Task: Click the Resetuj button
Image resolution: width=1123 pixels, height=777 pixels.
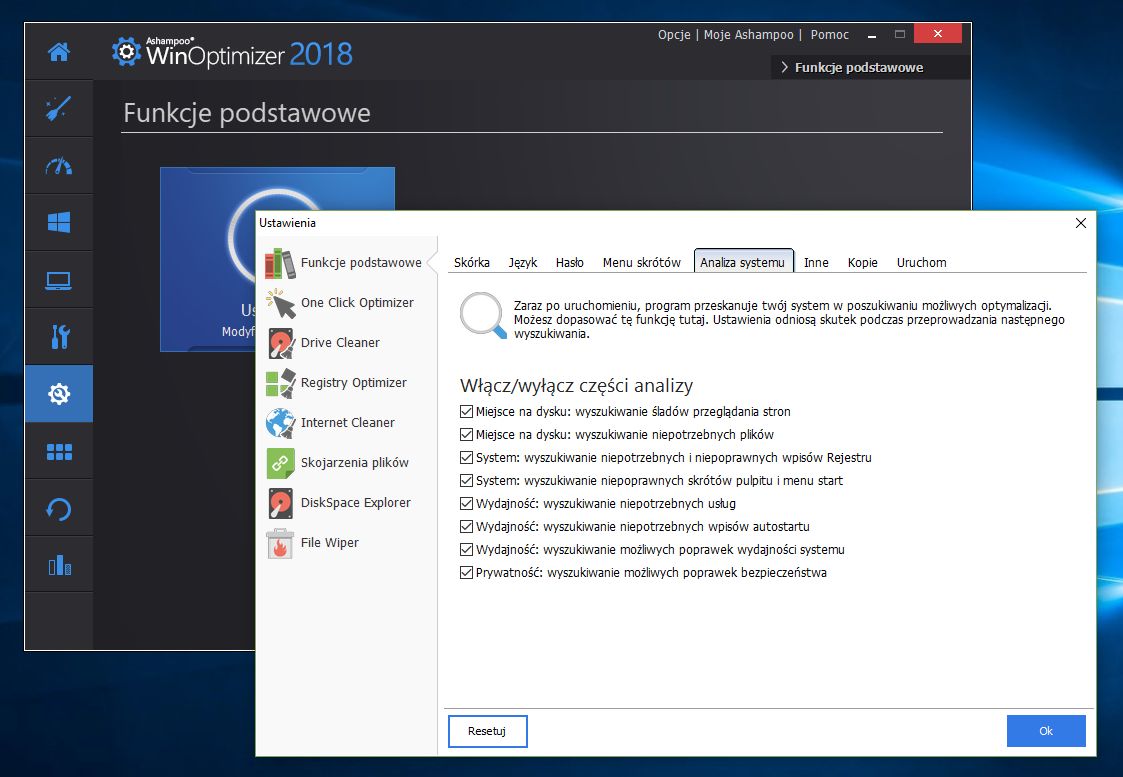Action: point(488,731)
